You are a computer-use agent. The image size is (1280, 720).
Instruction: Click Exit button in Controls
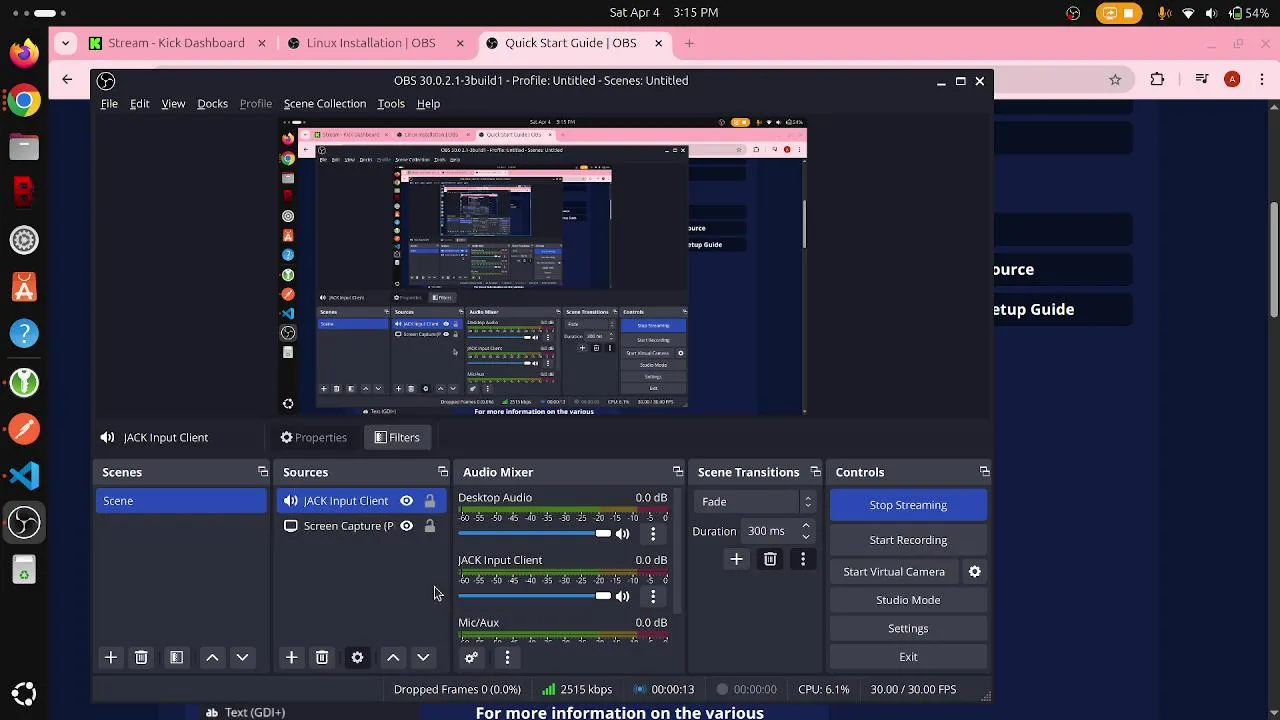908,657
